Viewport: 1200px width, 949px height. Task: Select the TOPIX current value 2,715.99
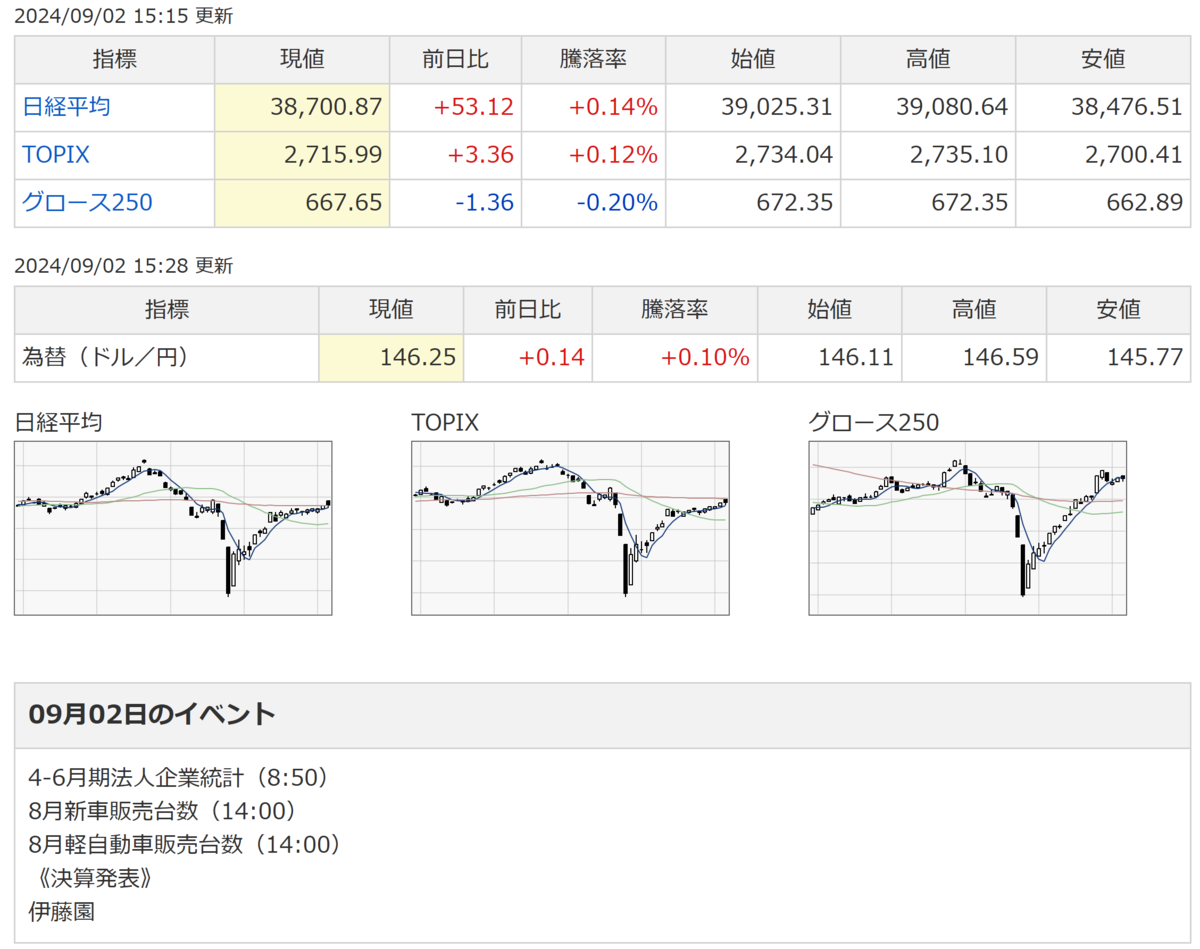pos(334,155)
